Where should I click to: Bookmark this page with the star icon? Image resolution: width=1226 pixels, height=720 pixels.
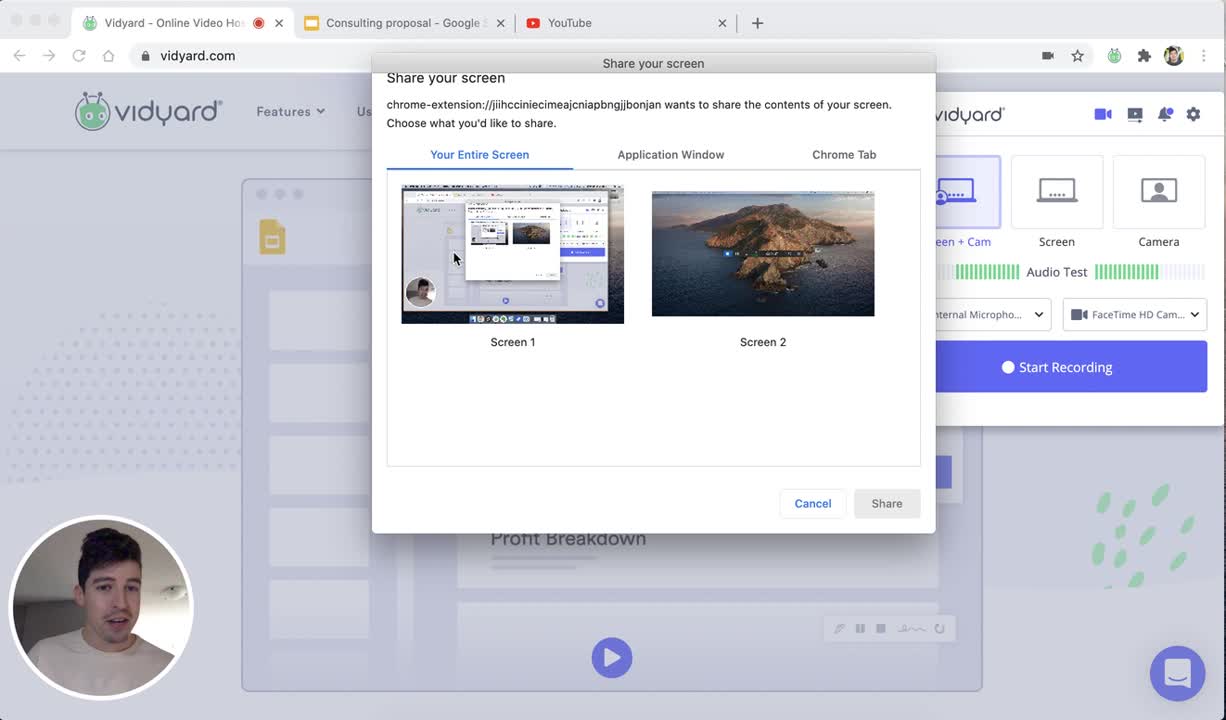[1077, 56]
